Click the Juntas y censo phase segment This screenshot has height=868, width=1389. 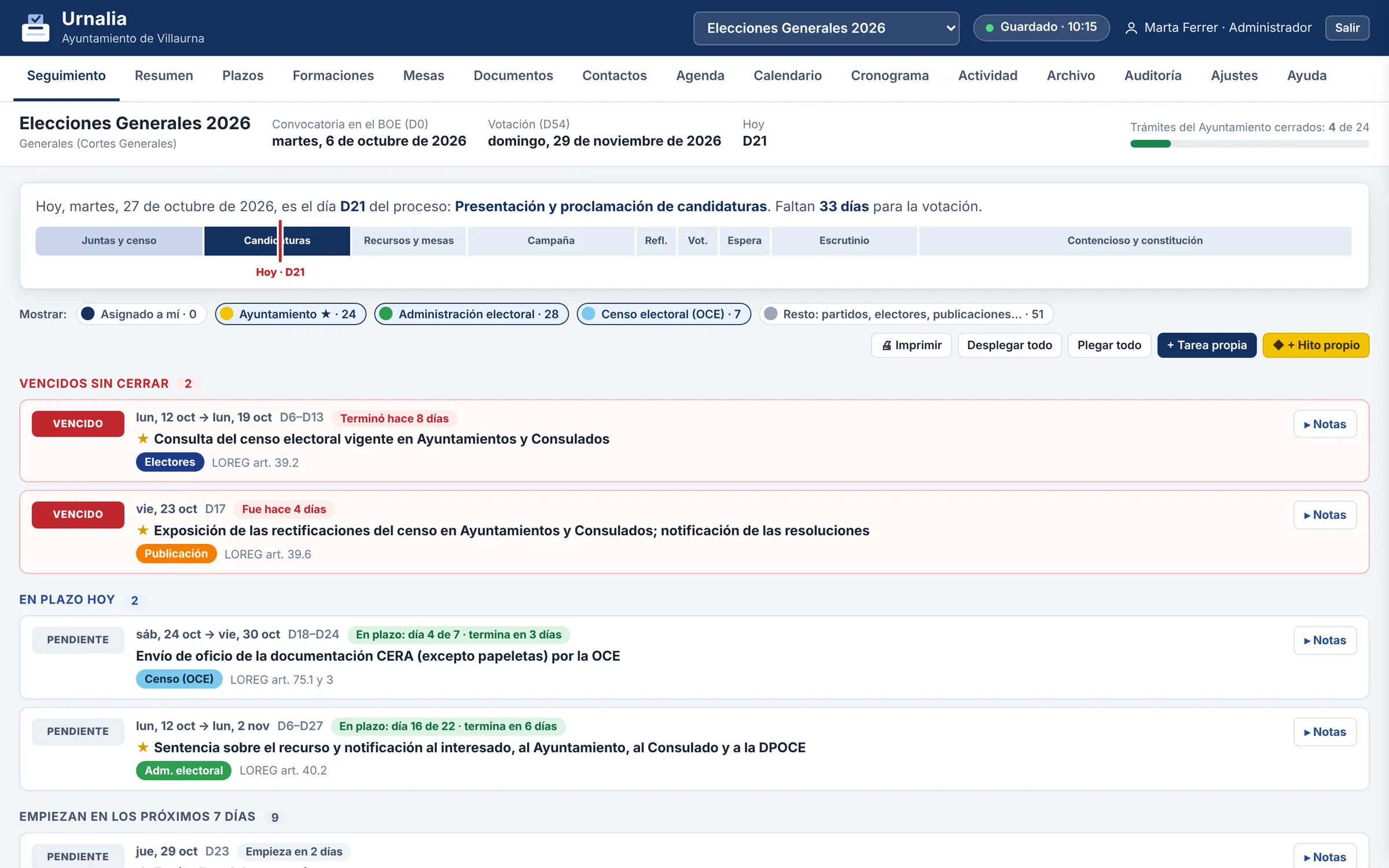[x=119, y=241]
